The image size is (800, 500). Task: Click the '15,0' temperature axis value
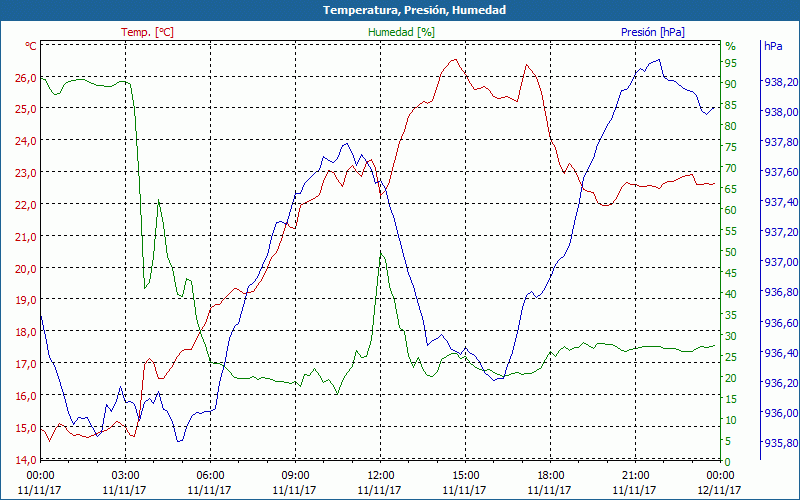click(x=27, y=428)
